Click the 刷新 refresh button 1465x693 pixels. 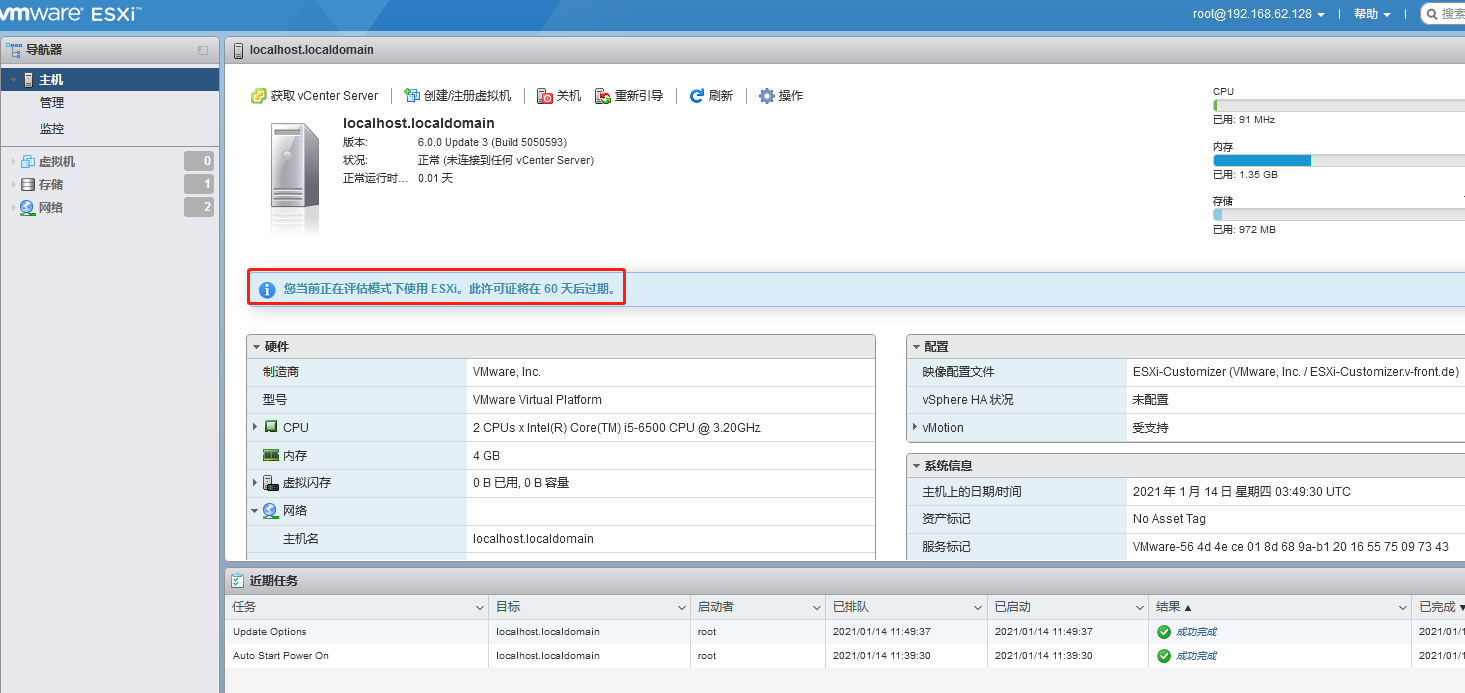(x=711, y=96)
